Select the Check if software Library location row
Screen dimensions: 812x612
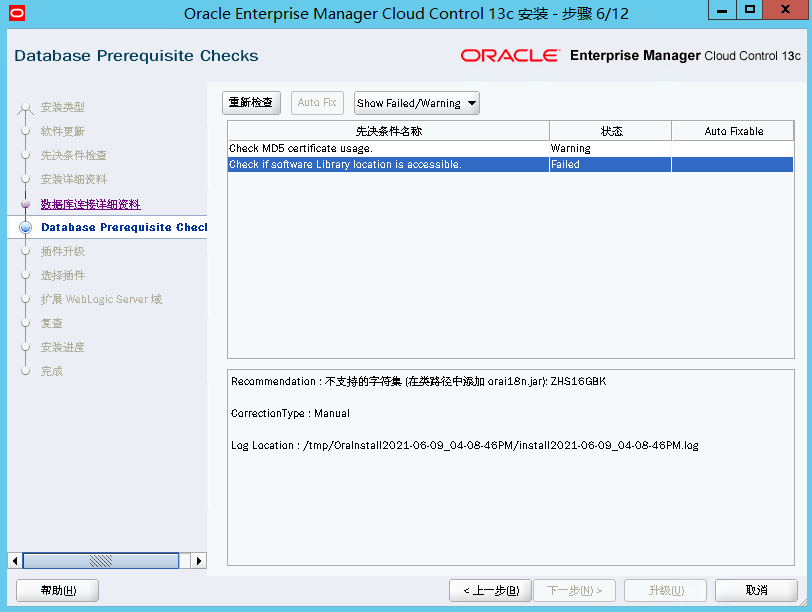[x=510, y=165]
